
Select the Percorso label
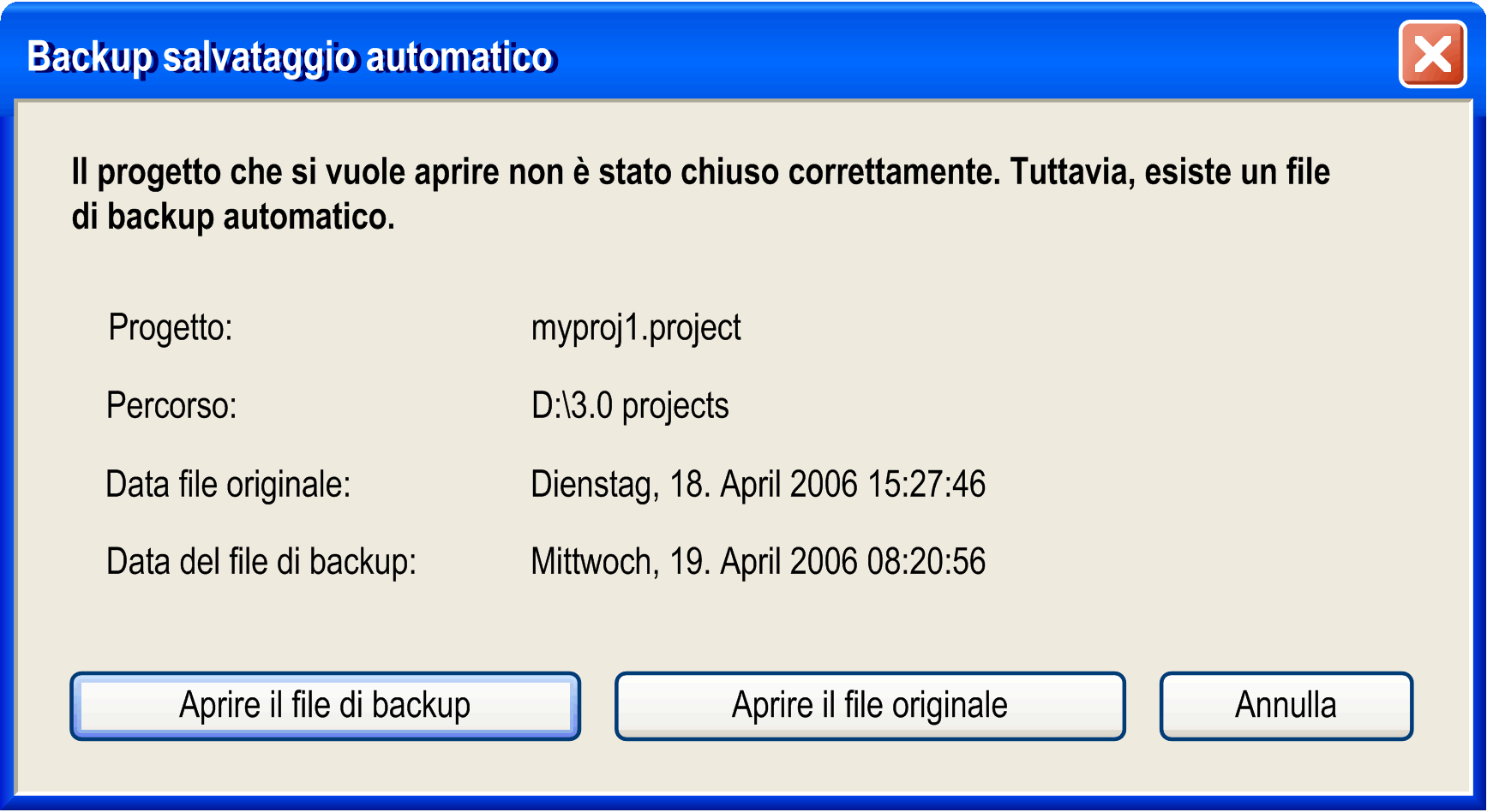pos(171,405)
